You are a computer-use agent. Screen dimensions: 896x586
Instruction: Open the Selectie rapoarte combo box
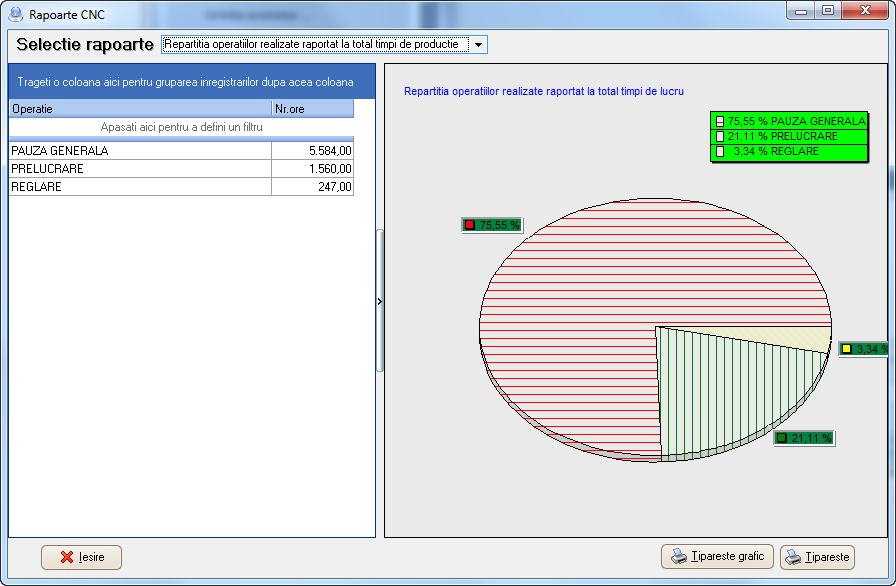[315, 45]
